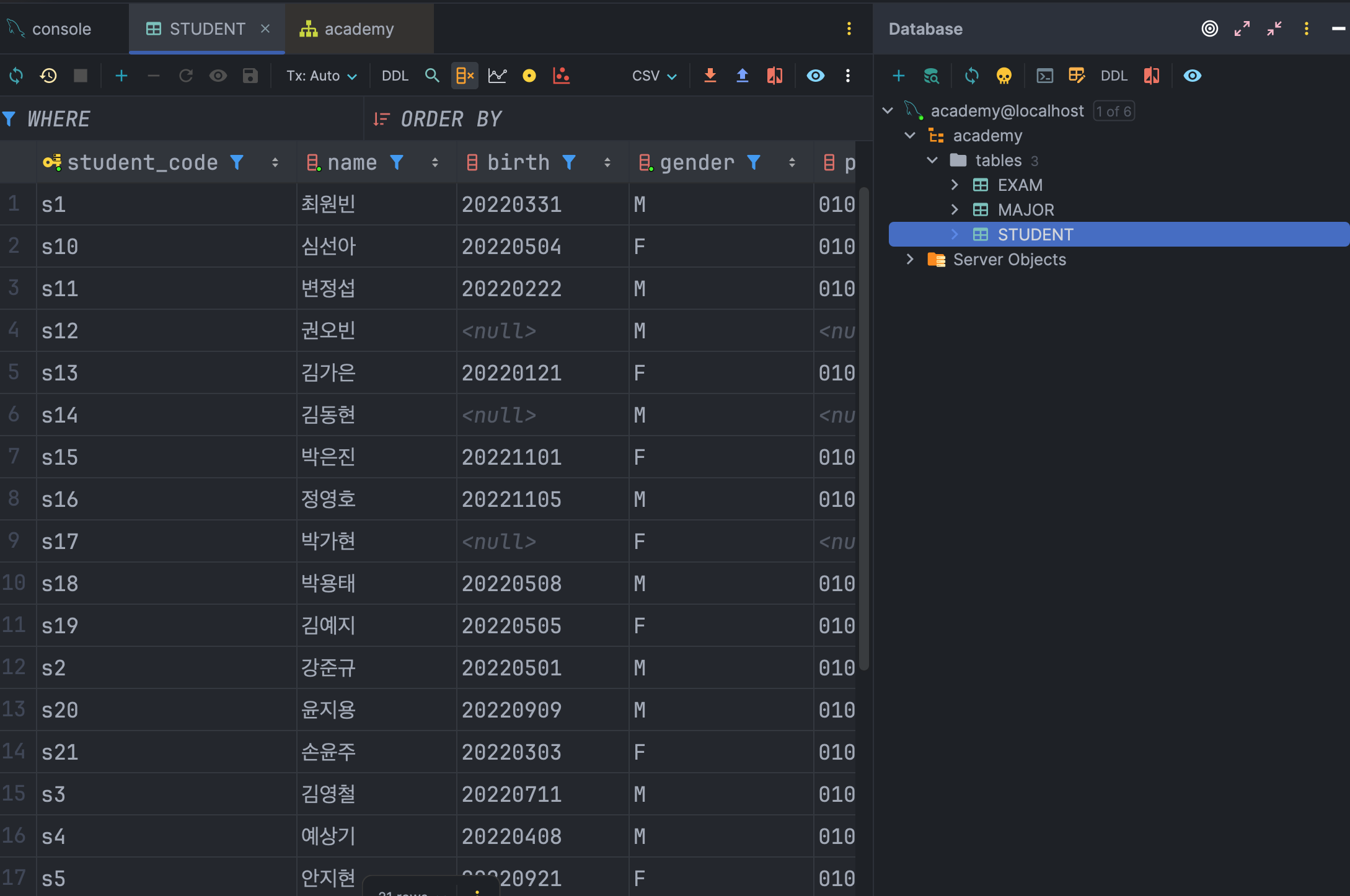1350x896 pixels.
Task: Open the chart view icon
Action: 497,76
